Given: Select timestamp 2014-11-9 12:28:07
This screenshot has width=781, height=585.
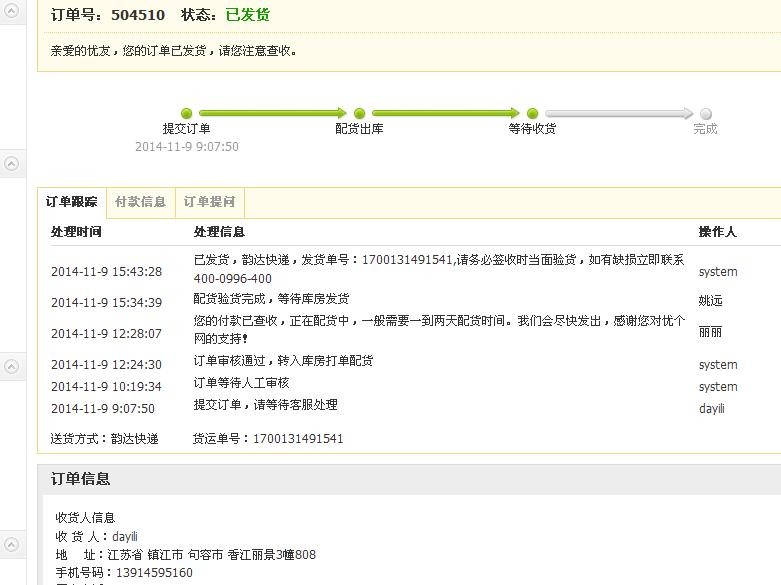Looking at the screenshot, I should click(106, 333).
